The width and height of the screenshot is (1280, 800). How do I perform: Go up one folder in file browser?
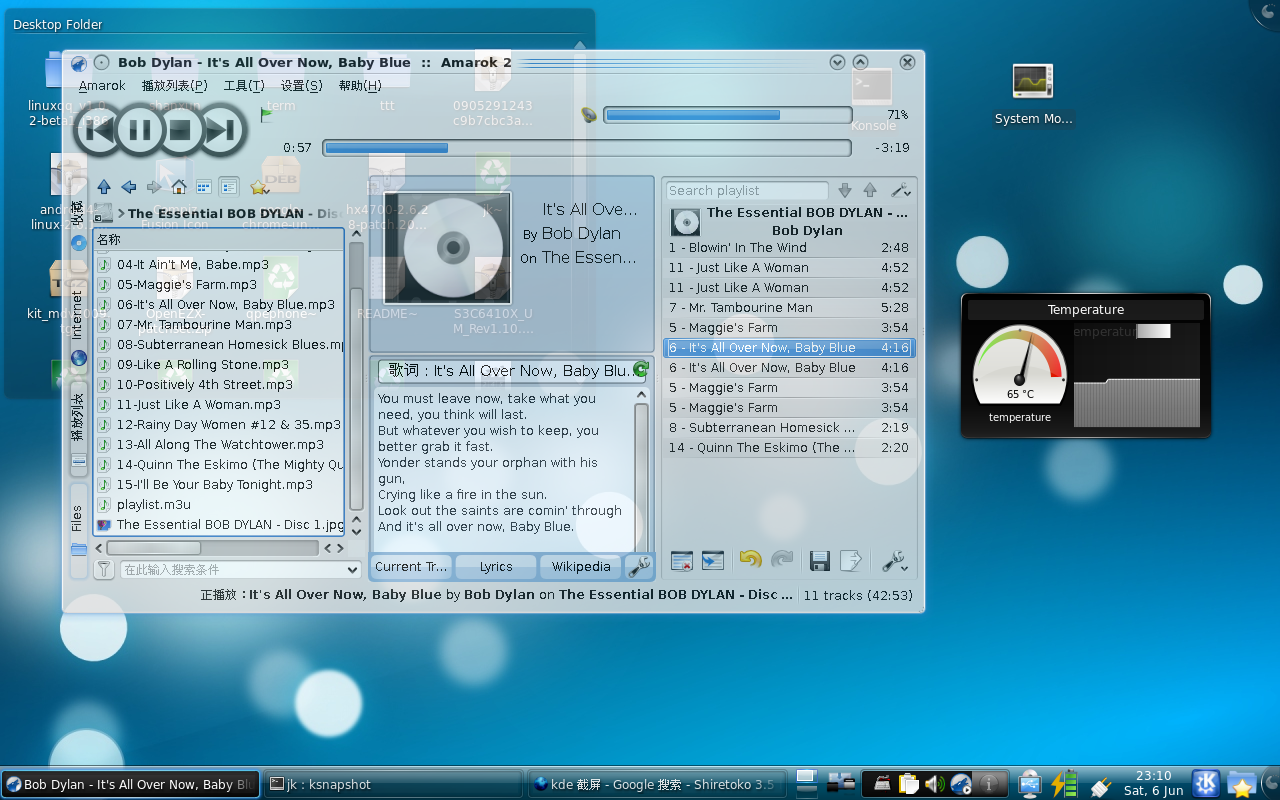[104, 187]
